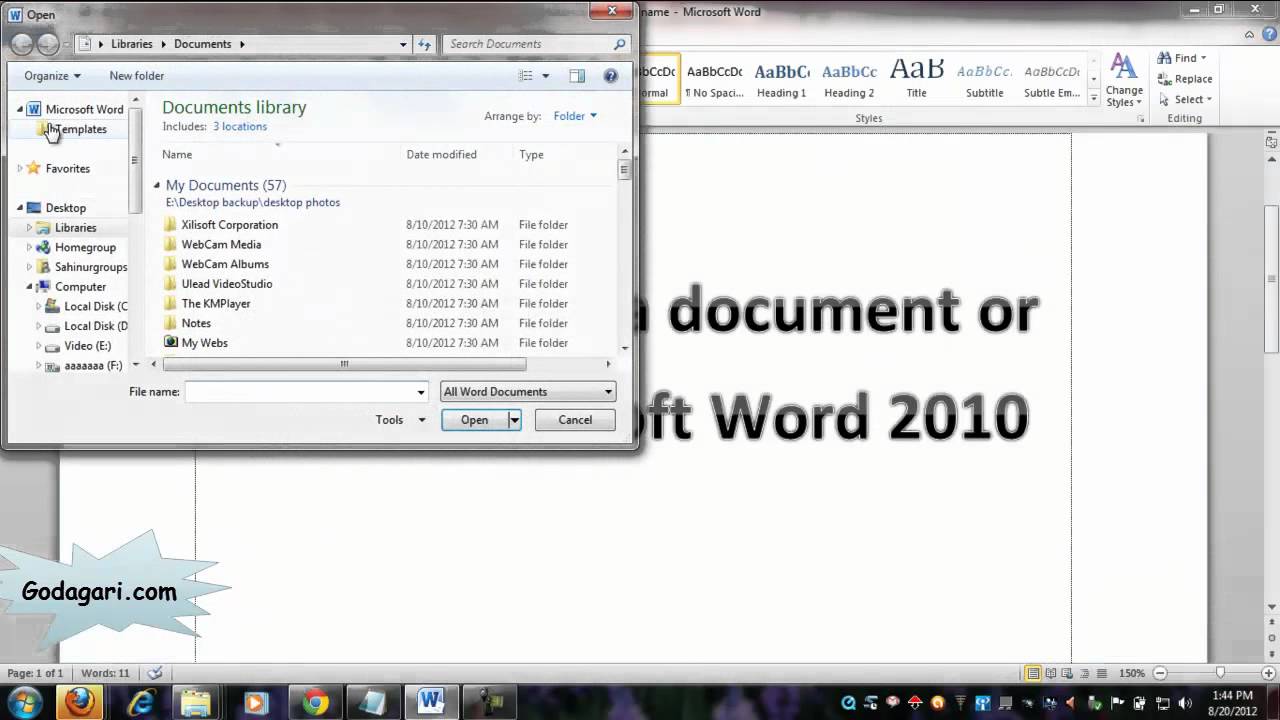Viewport: 1280px width, 720px height.
Task: Open Windows Media Player from the taskbar
Action: point(255,702)
